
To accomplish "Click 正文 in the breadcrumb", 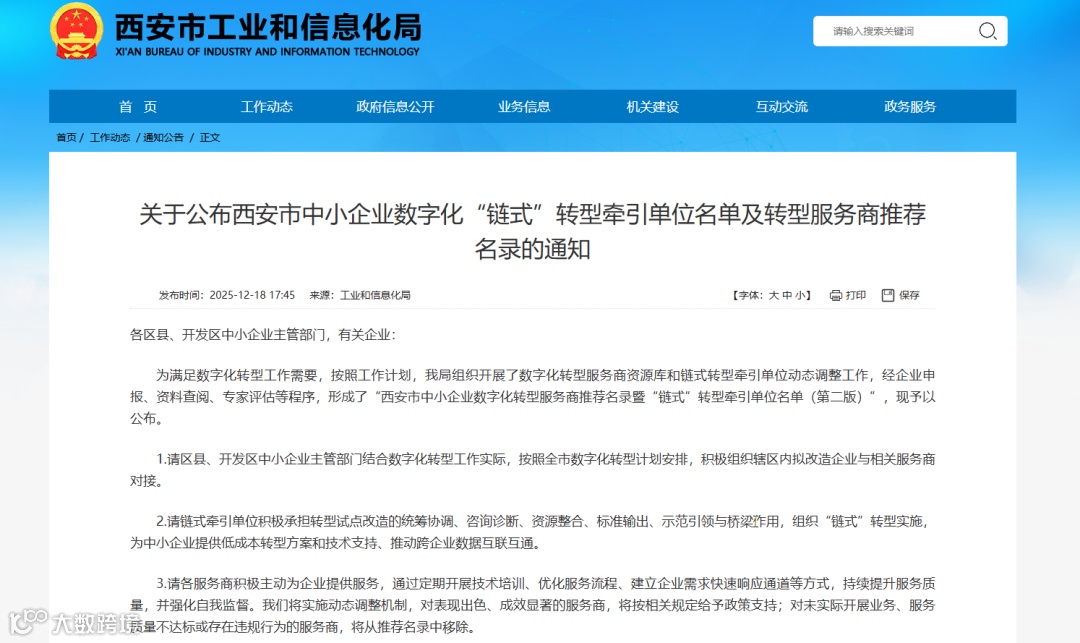I will coord(210,138).
